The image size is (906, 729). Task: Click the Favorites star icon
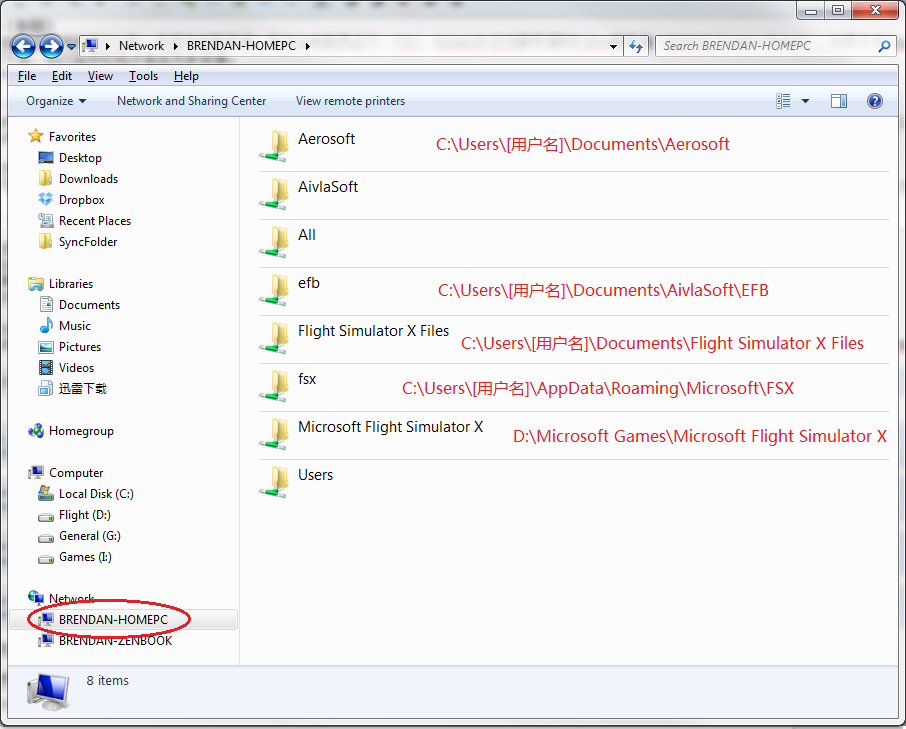point(36,136)
